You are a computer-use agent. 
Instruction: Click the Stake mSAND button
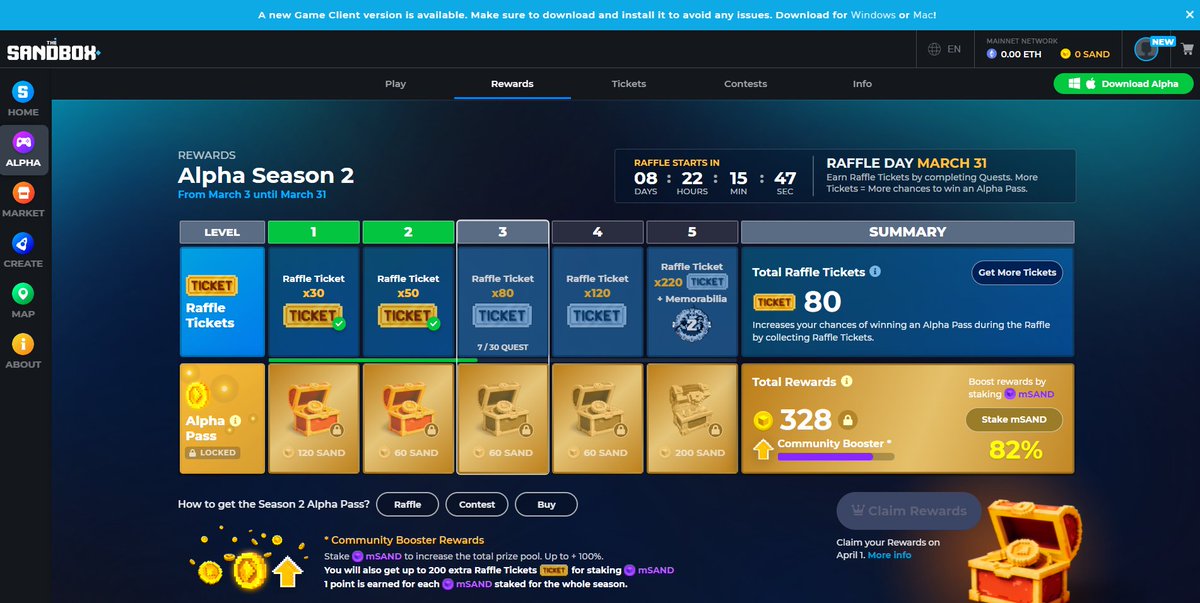[x=1014, y=420]
